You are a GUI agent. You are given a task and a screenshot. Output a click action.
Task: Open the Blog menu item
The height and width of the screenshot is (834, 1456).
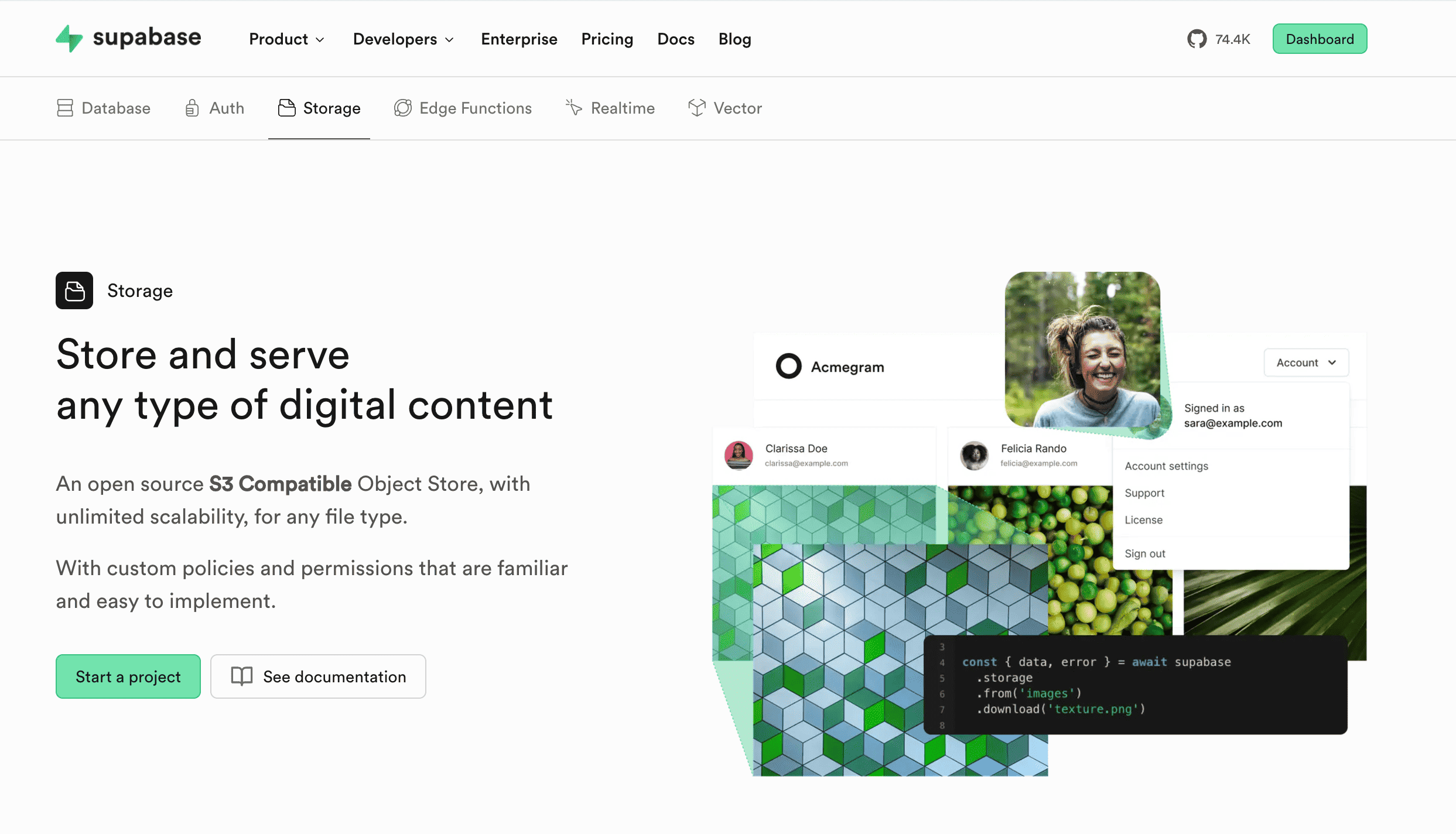coord(734,38)
